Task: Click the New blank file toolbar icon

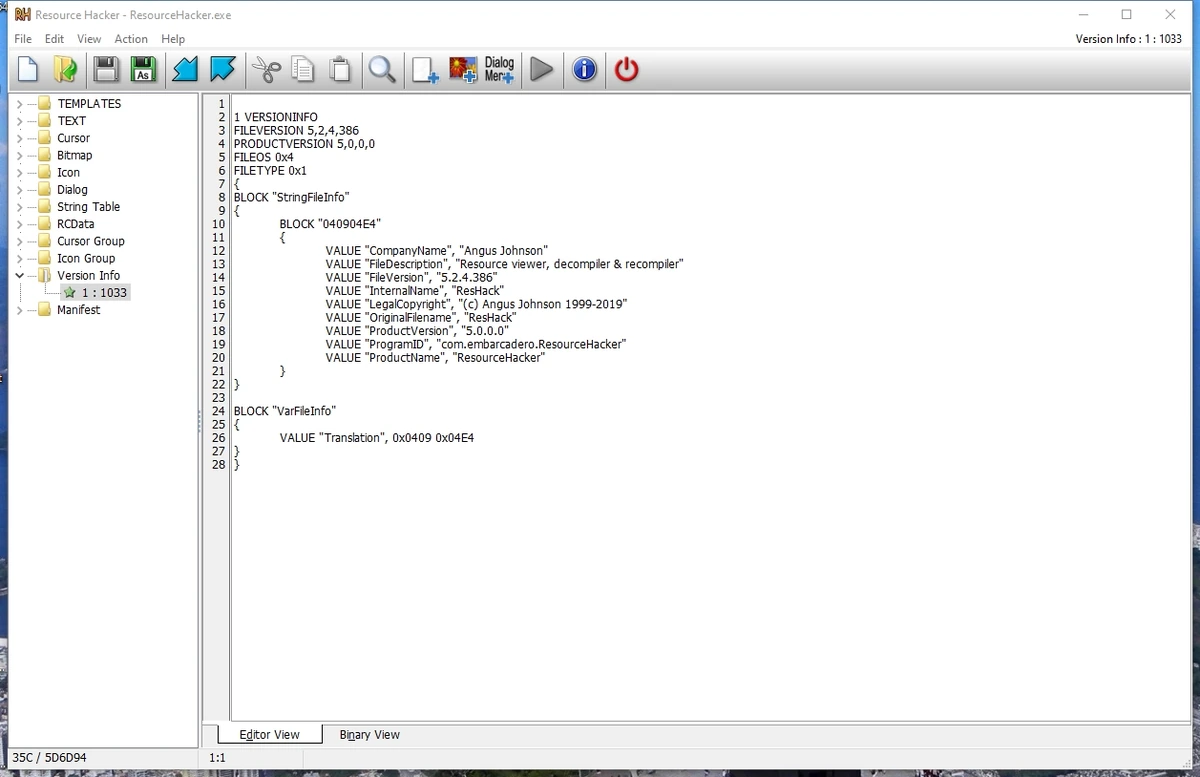Action: click(x=28, y=69)
